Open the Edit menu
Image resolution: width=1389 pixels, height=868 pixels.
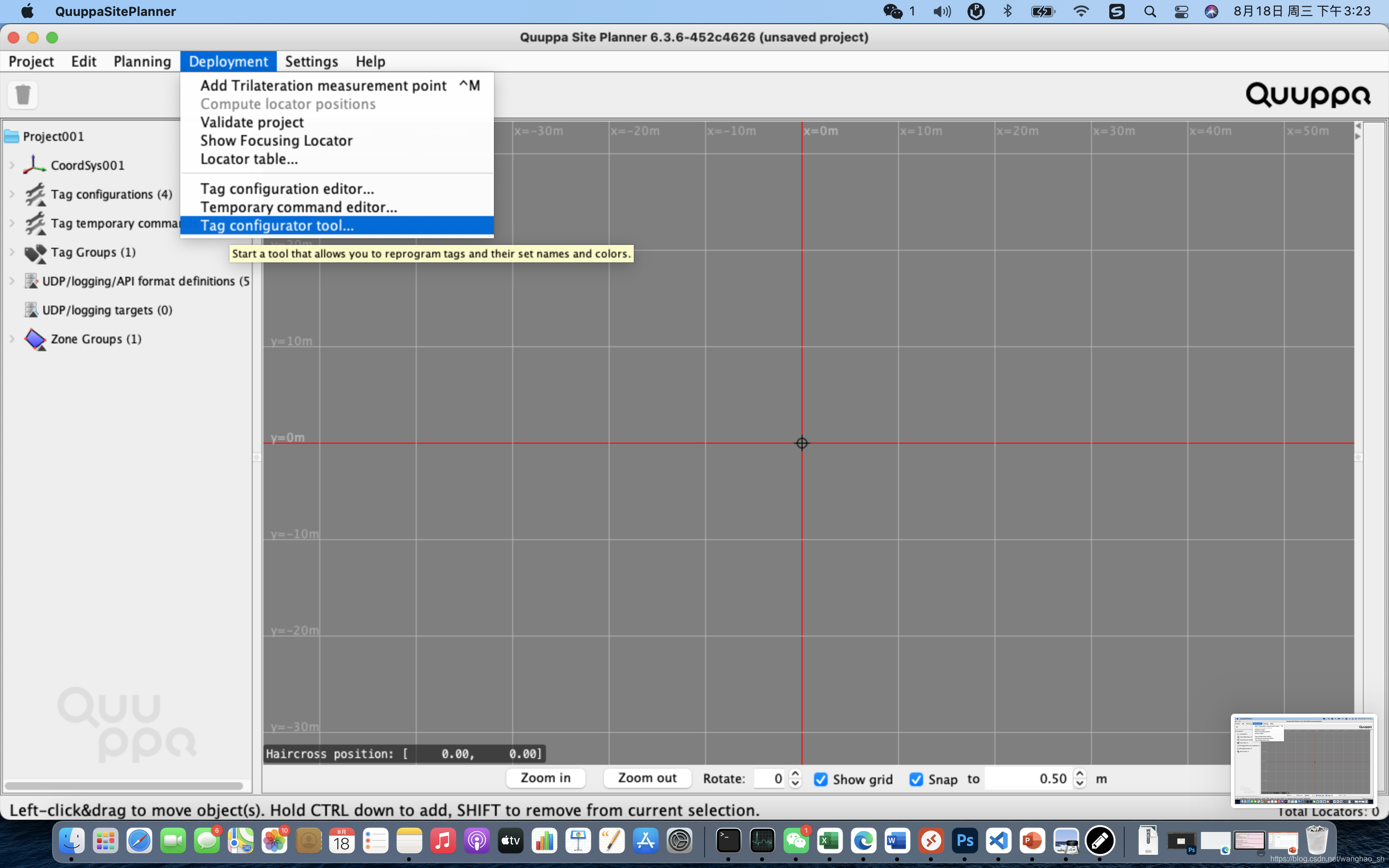click(84, 61)
